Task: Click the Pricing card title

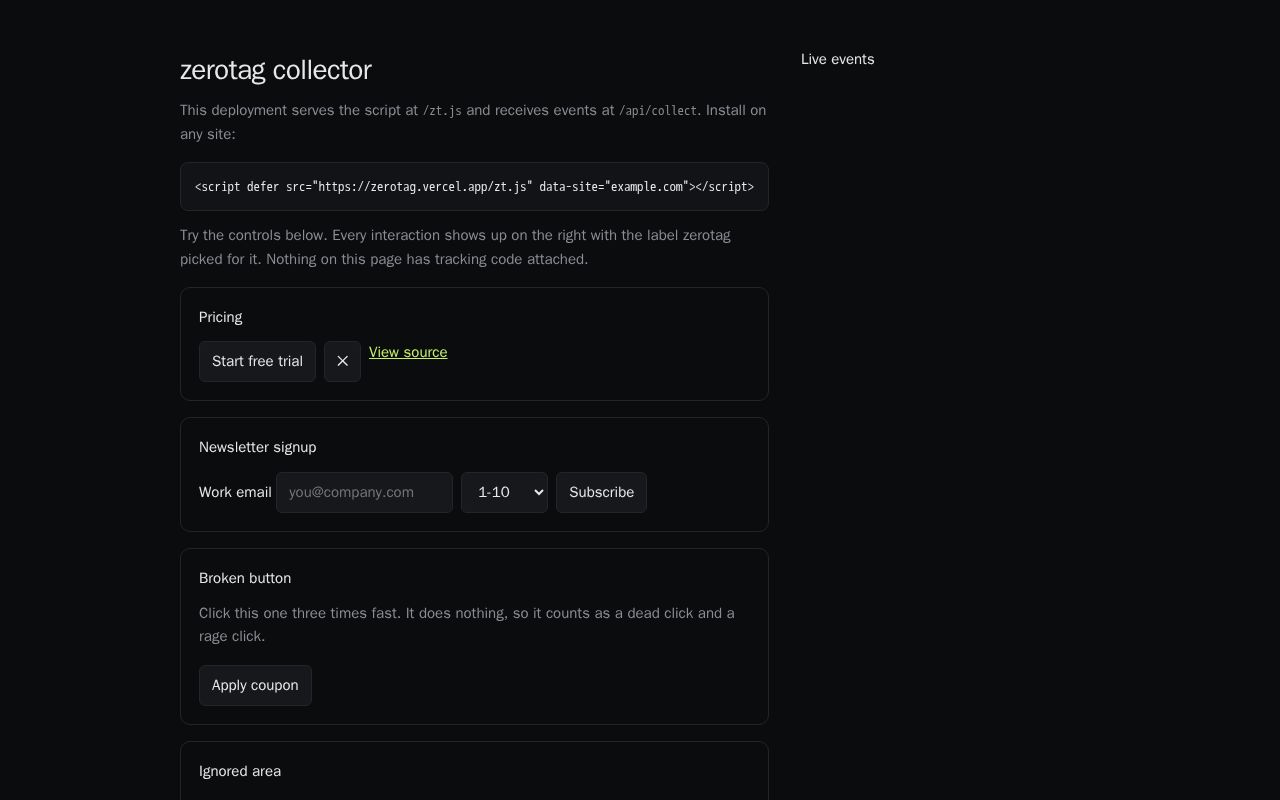Action: tap(221, 317)
